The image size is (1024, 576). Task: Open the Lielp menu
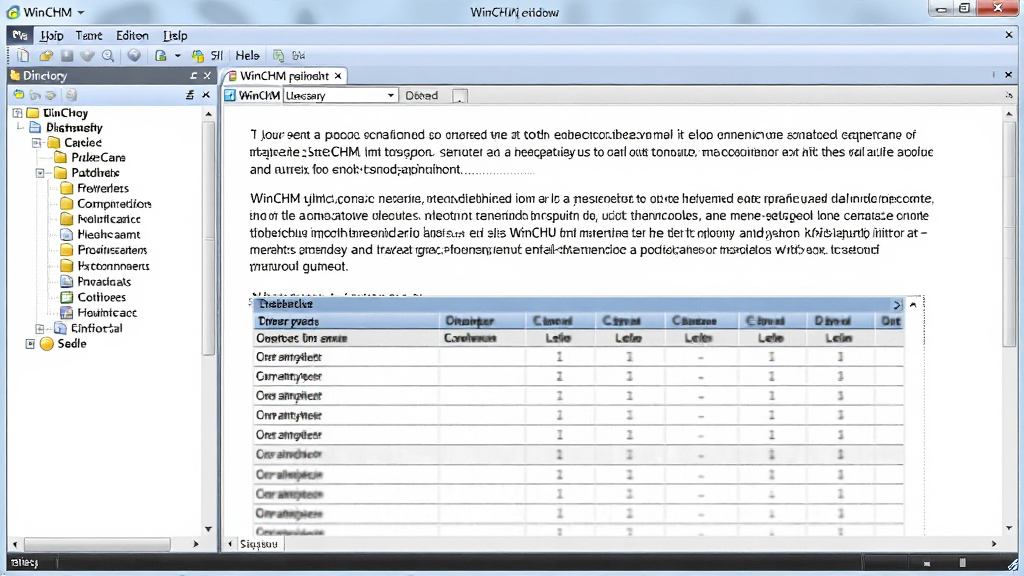pyautogui.click(x=175, y=35)
